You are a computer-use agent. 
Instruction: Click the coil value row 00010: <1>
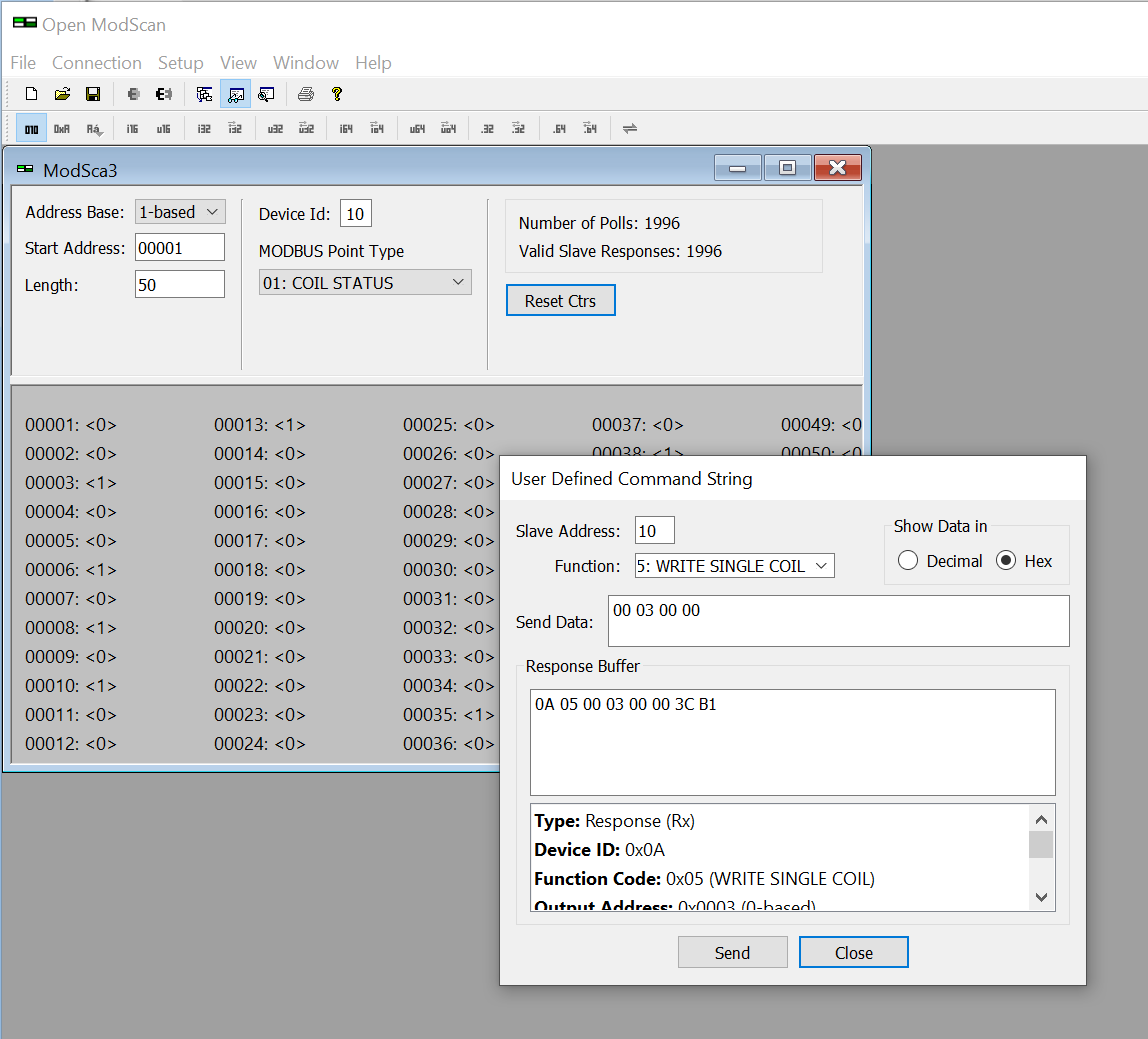tap(71, 686)
